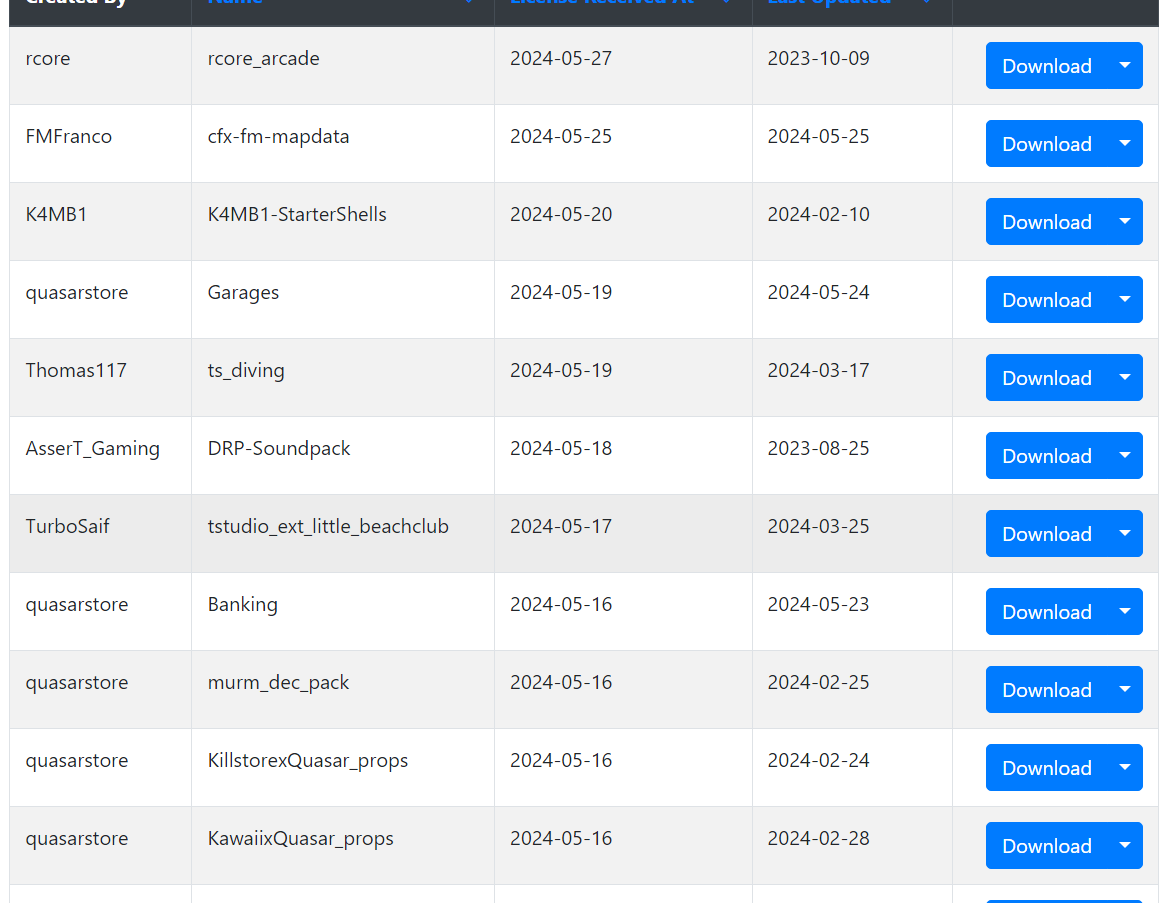The height and width of the screenshot is (903, 1162).
Task: Click last updated date 2024-03-17
Action: (818, 370)
